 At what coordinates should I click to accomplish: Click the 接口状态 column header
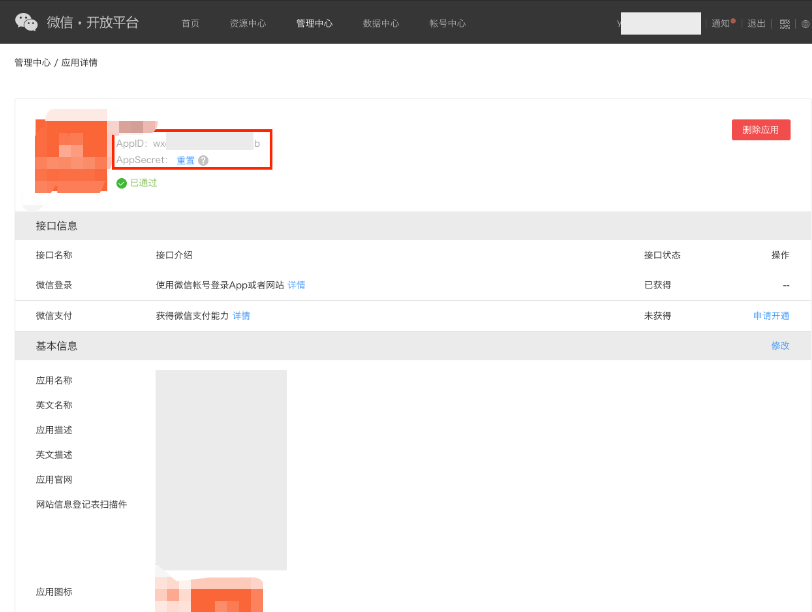click(x=662, y=255)
